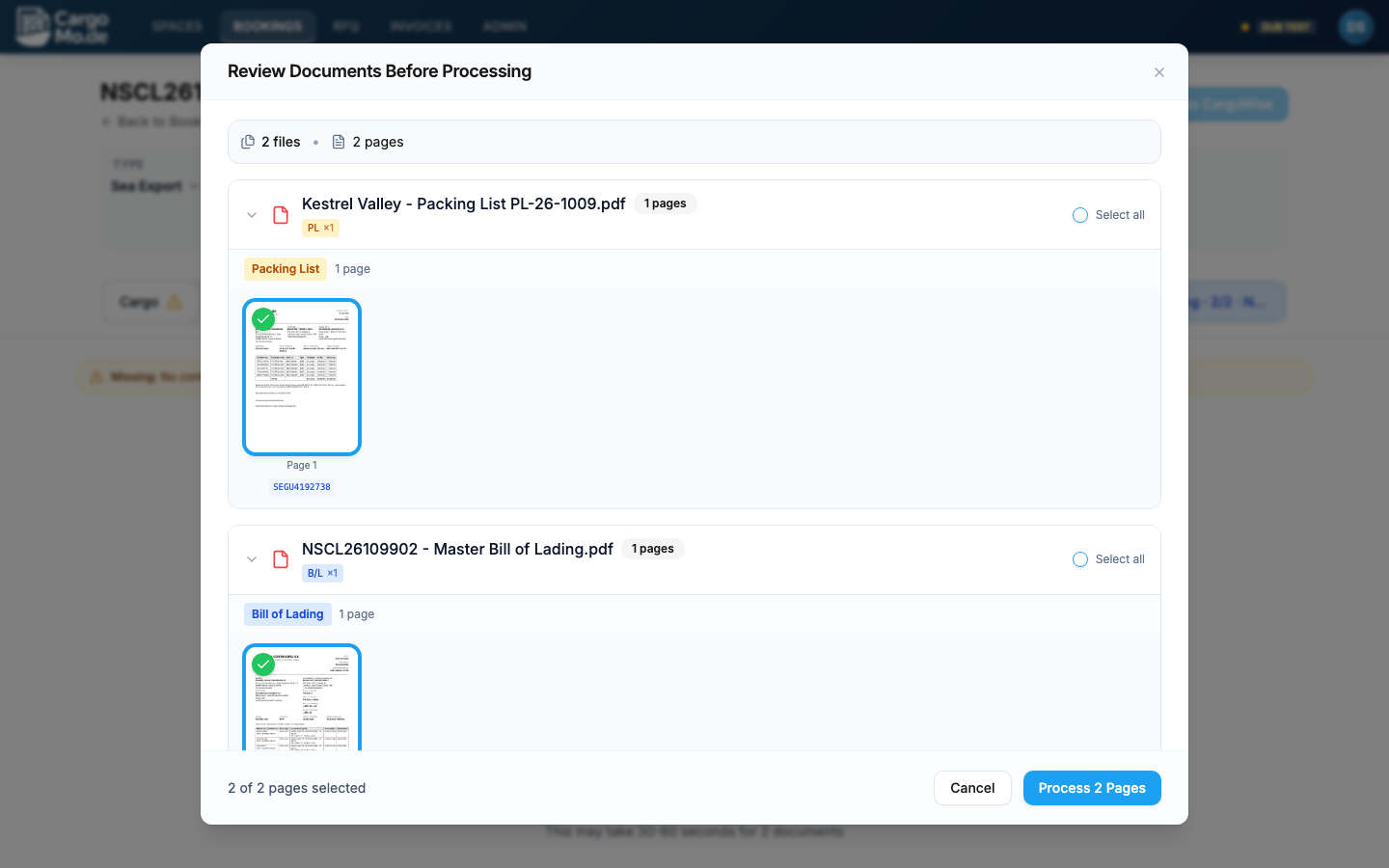Image resolution: width=1389 pixels, height=868 pixels.
Task: Open the Bill of Lading page thumbnail
Action: coord(302,697)
